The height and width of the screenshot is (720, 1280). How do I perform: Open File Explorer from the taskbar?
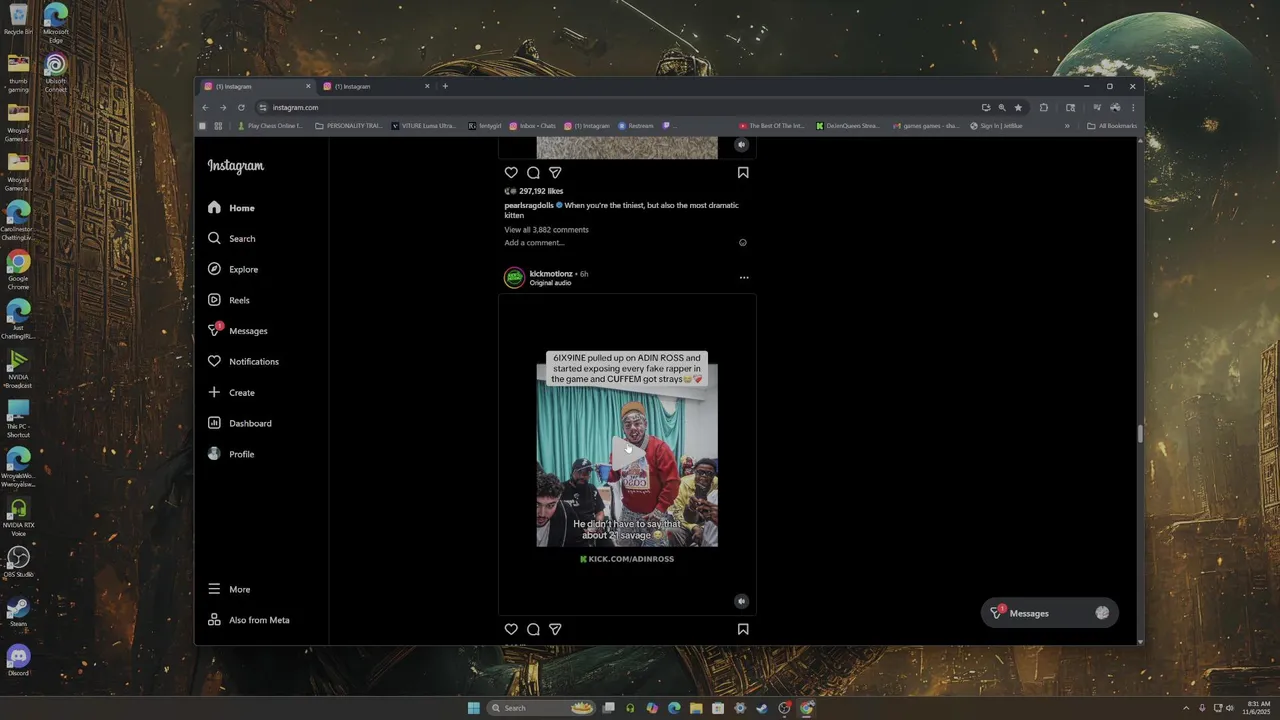(696, 708)
